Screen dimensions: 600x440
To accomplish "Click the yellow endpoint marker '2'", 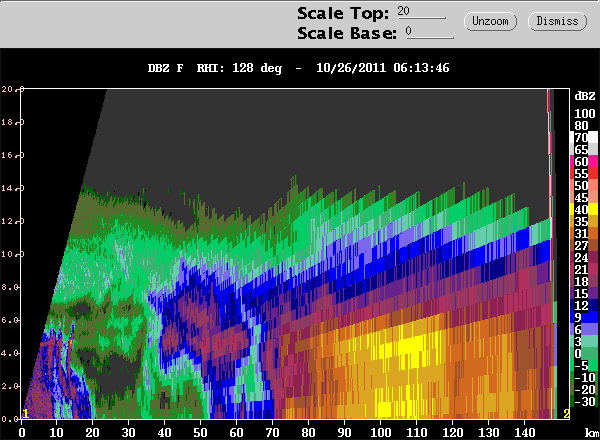I will coord(566,413).
